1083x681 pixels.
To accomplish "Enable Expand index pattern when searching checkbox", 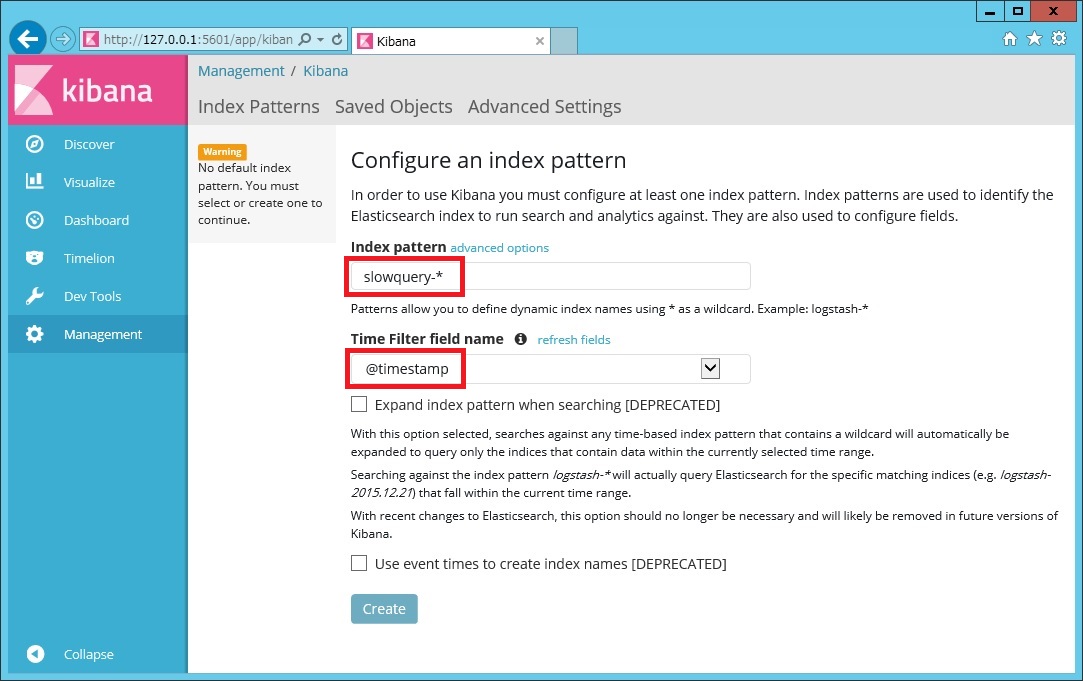I will coord(359,405).
